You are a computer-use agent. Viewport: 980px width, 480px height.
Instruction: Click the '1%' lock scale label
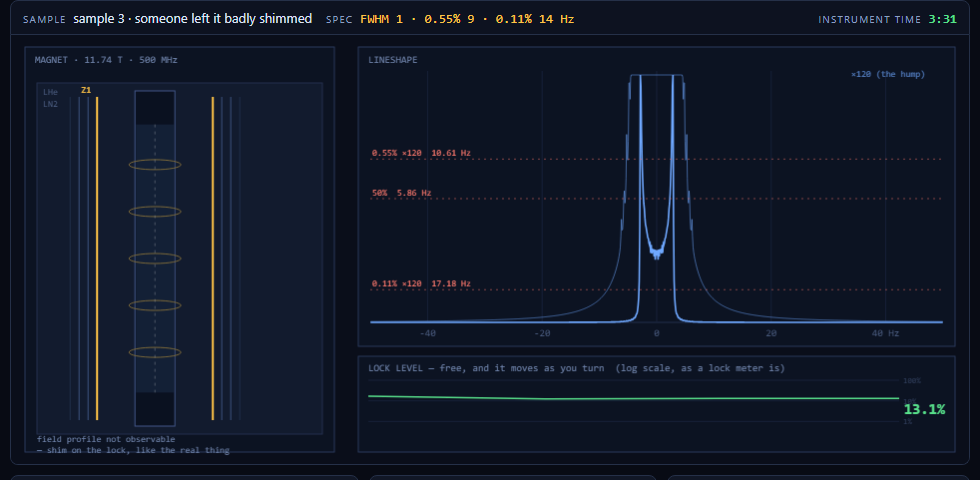908,422
